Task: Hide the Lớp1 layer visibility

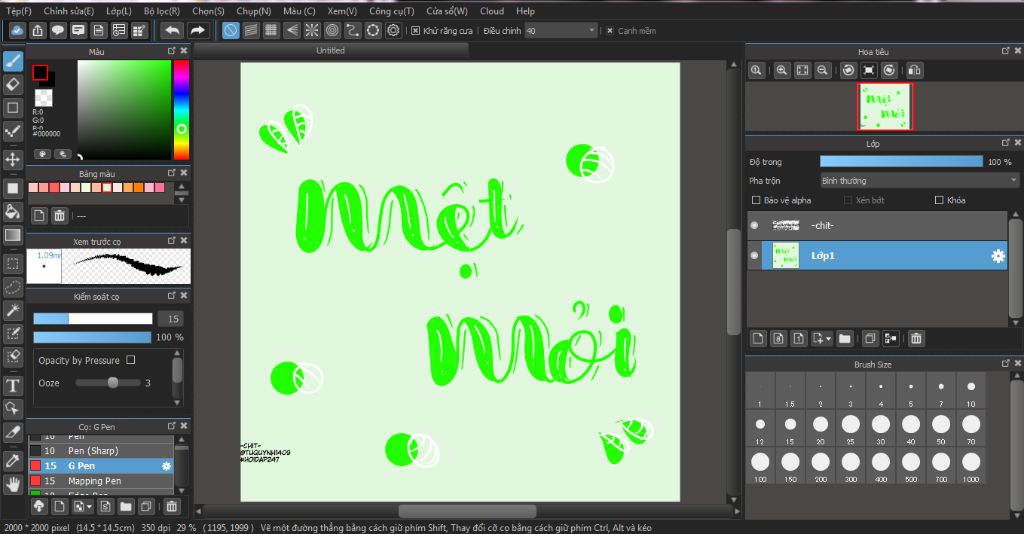Action: click(754, 256)
